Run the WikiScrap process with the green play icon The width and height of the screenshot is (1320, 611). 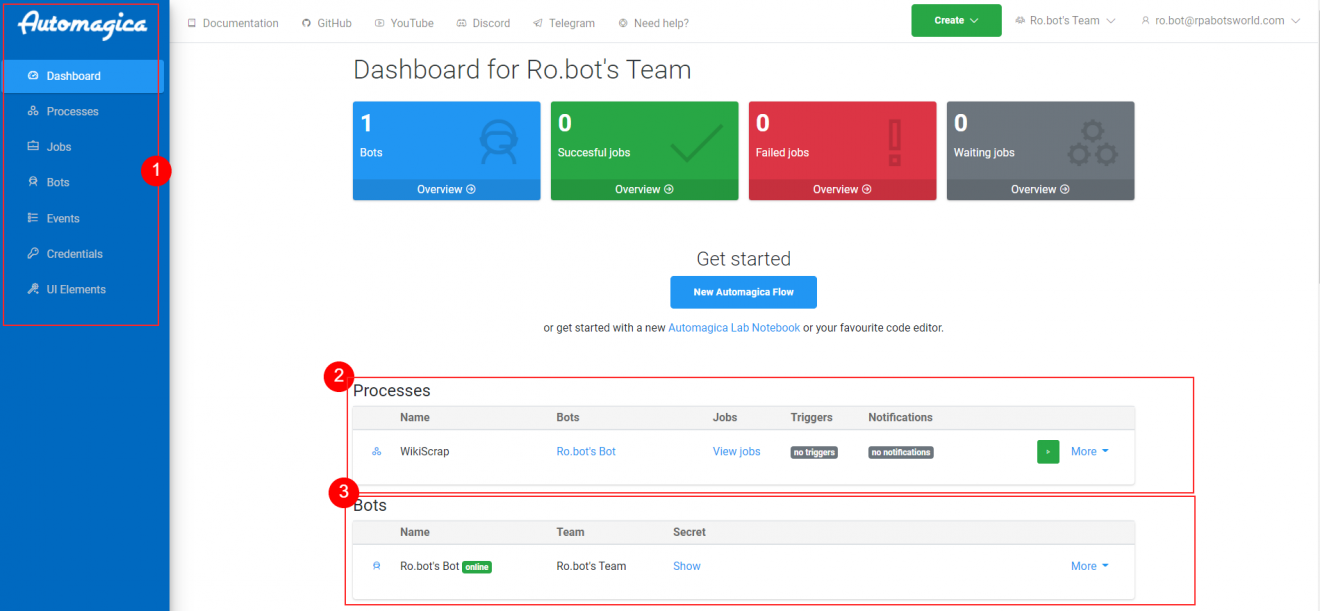click(1047, 451)
